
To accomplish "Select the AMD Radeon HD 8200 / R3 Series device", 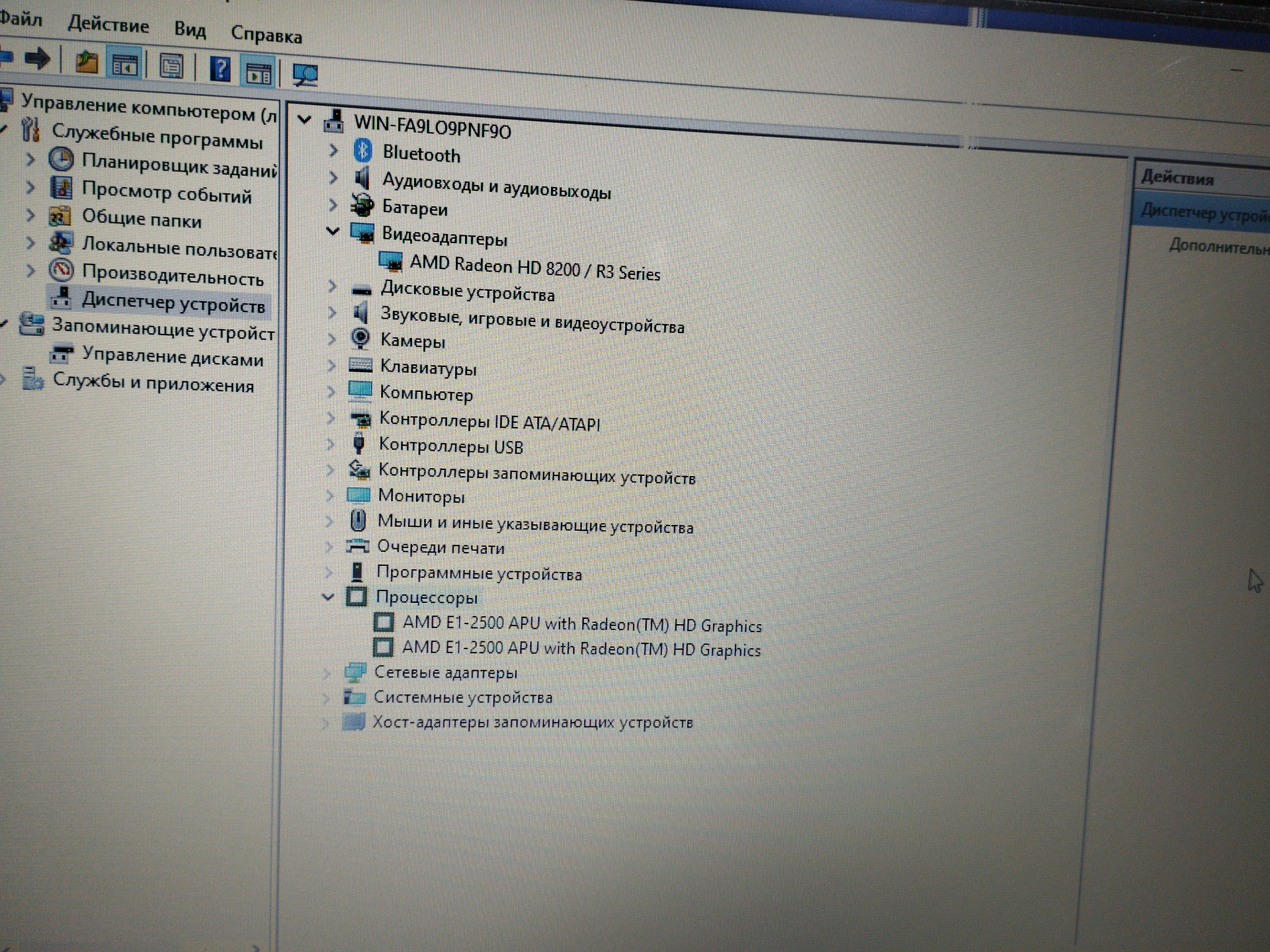I will point(534,268).
